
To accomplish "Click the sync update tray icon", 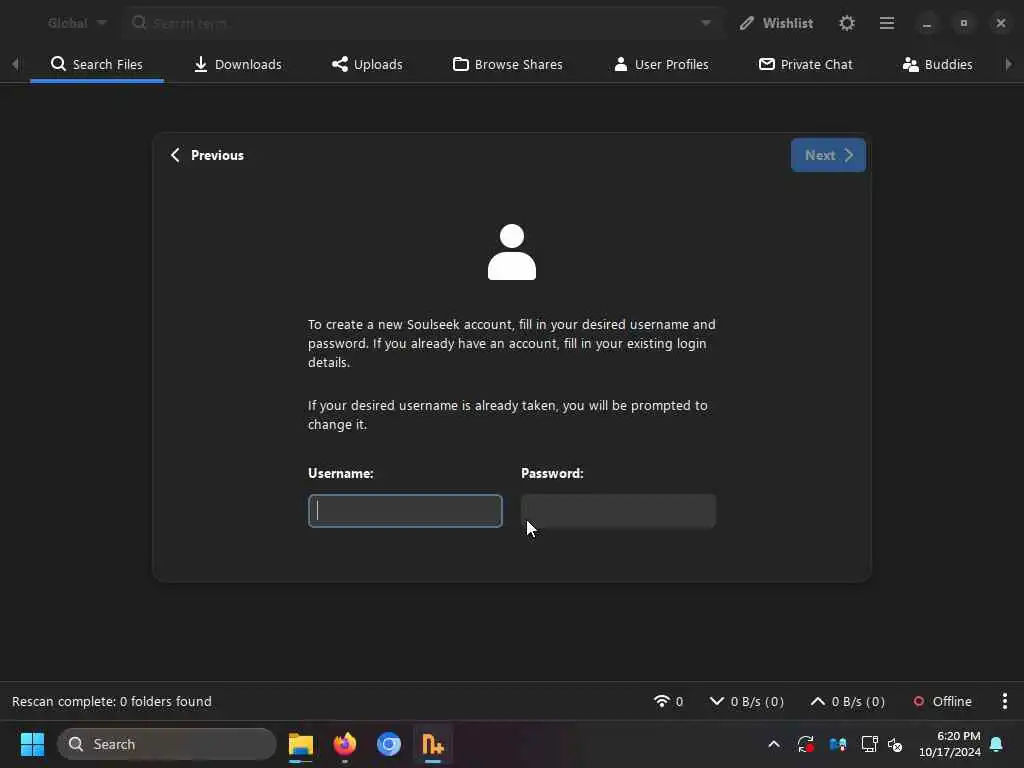I will [x=806, y=744].
